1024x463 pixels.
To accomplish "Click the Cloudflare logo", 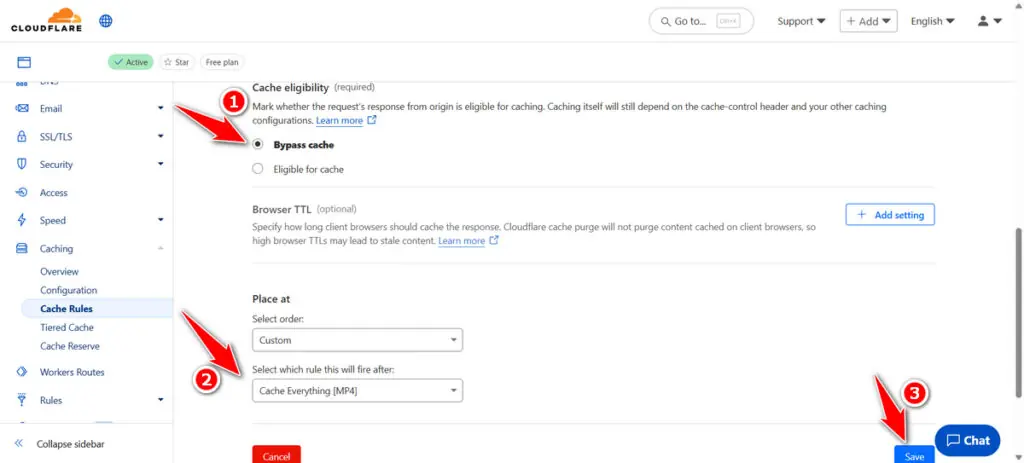I will point(47,20).
